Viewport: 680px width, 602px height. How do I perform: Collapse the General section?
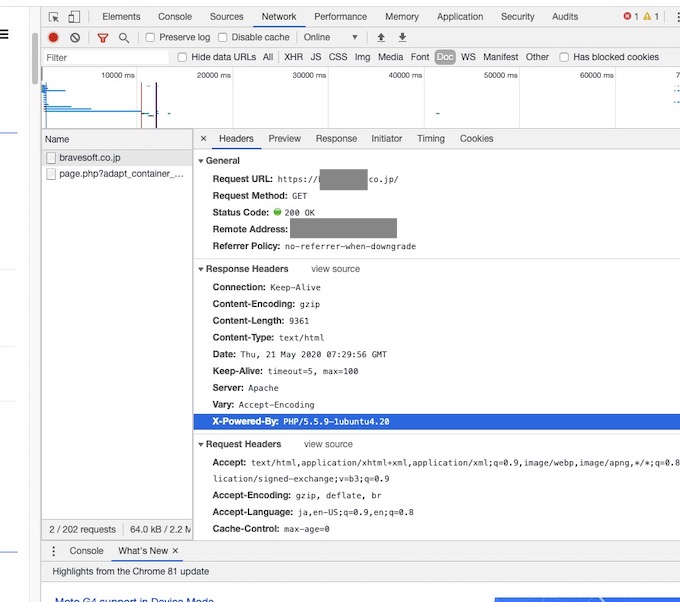coord(201,161)
